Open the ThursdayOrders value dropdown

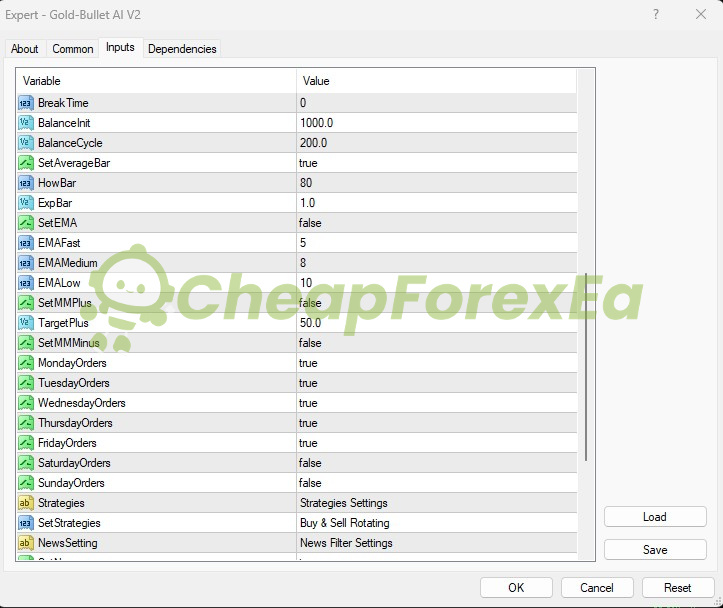click(x=437, y=423)
